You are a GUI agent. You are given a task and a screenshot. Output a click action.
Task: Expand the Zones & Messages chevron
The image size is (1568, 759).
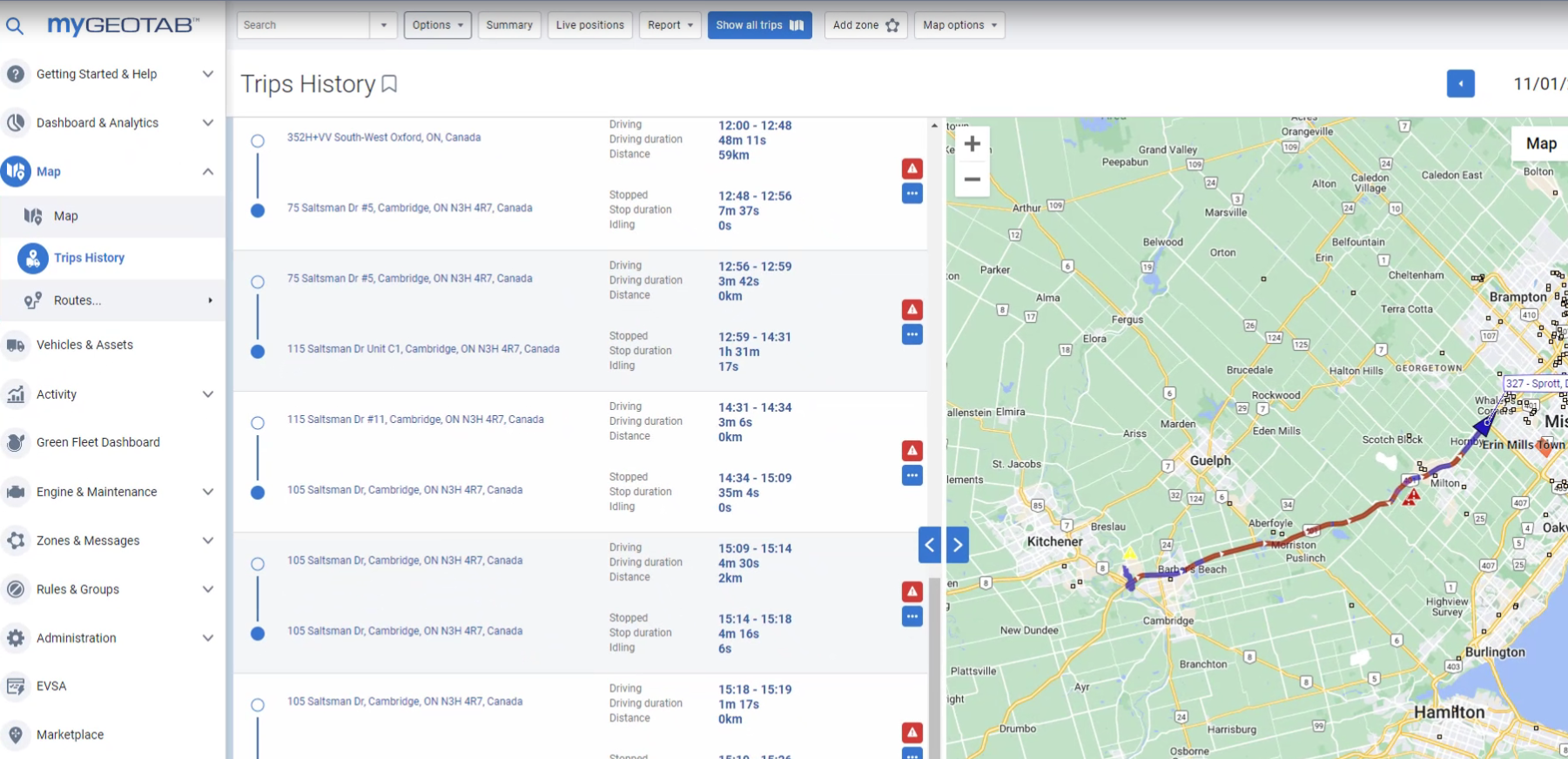click(208, 541)
